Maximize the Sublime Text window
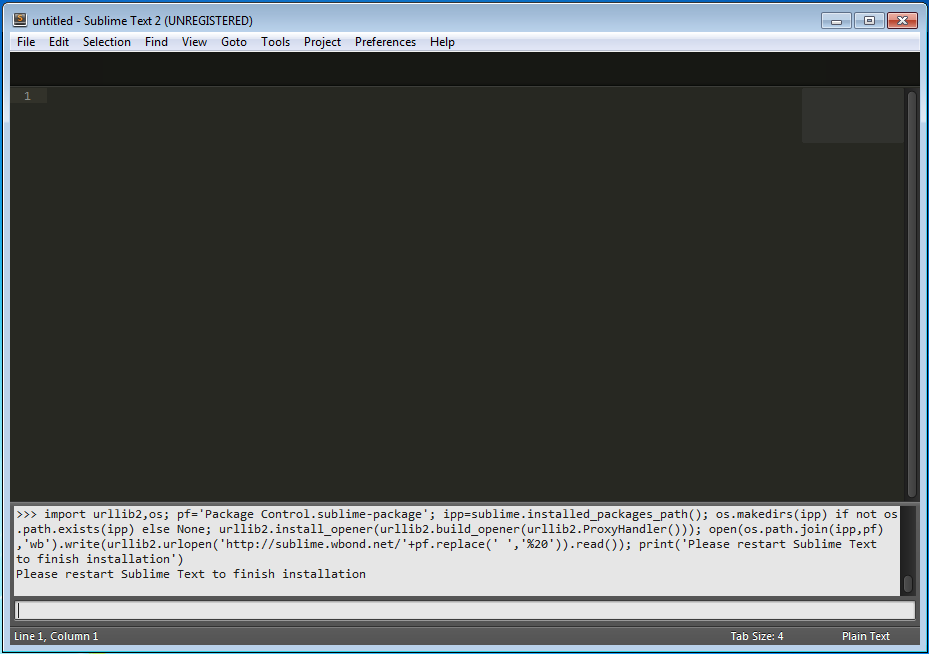 click(869, 21)
